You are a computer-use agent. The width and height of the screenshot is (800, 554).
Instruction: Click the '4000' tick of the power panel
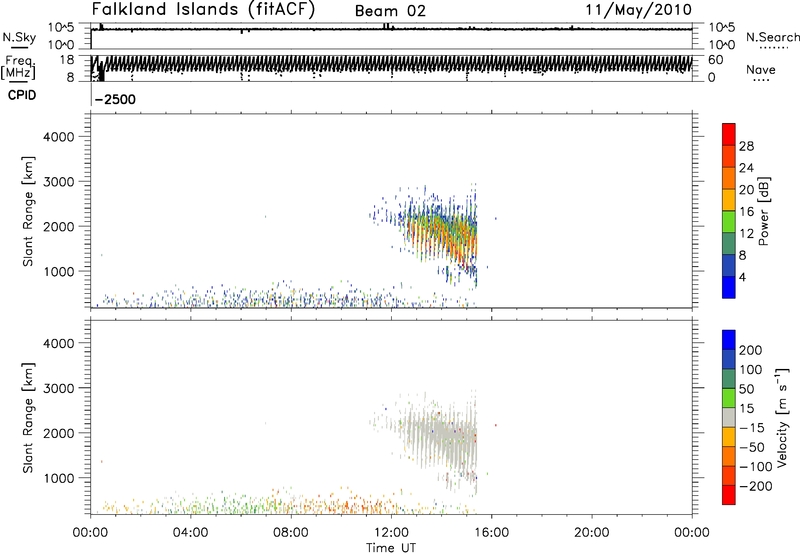pyautogui.click(x=59, y=137)
